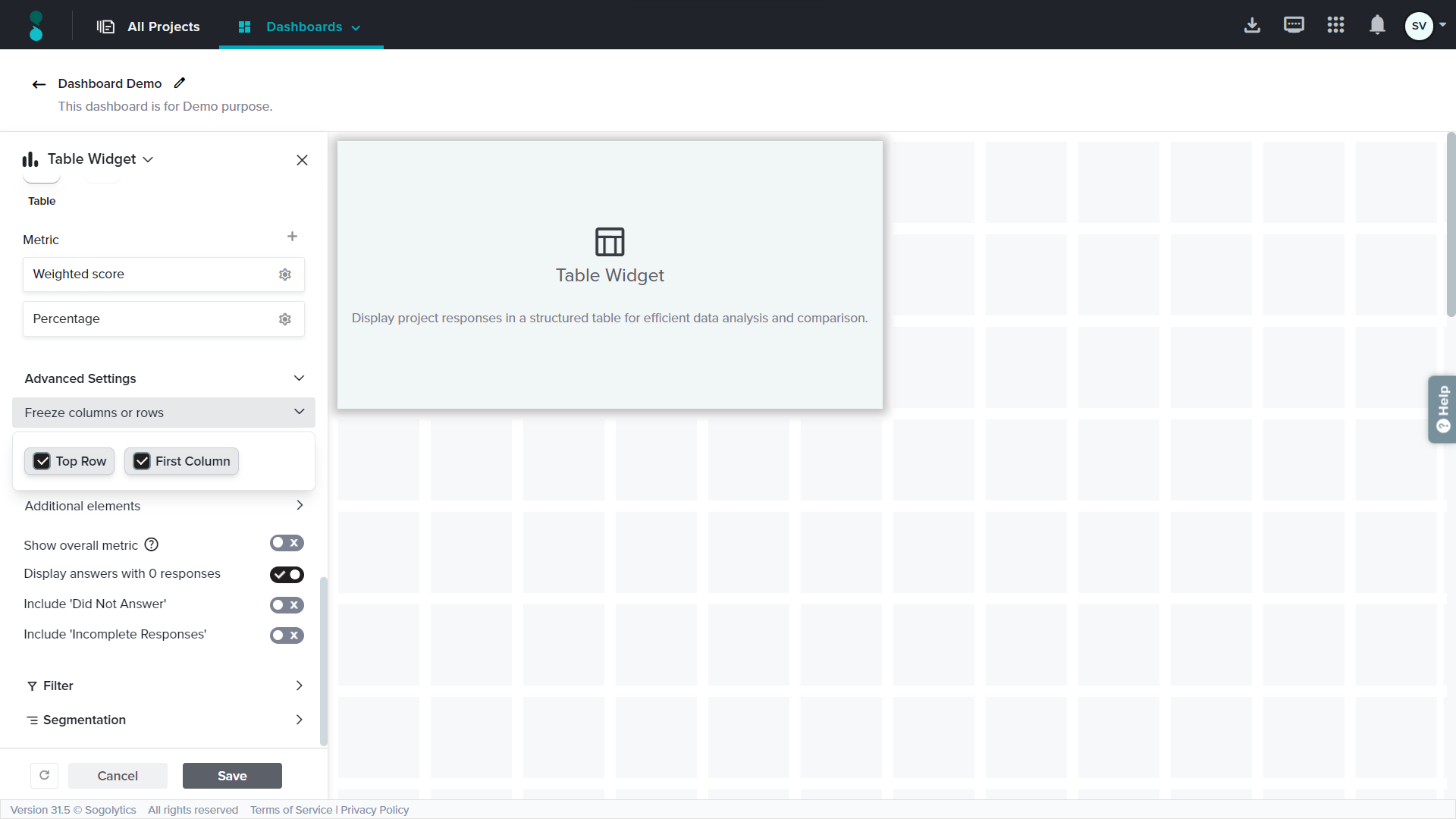
Task: Open notifications bell icon
Action: (x=1377, y=25)
